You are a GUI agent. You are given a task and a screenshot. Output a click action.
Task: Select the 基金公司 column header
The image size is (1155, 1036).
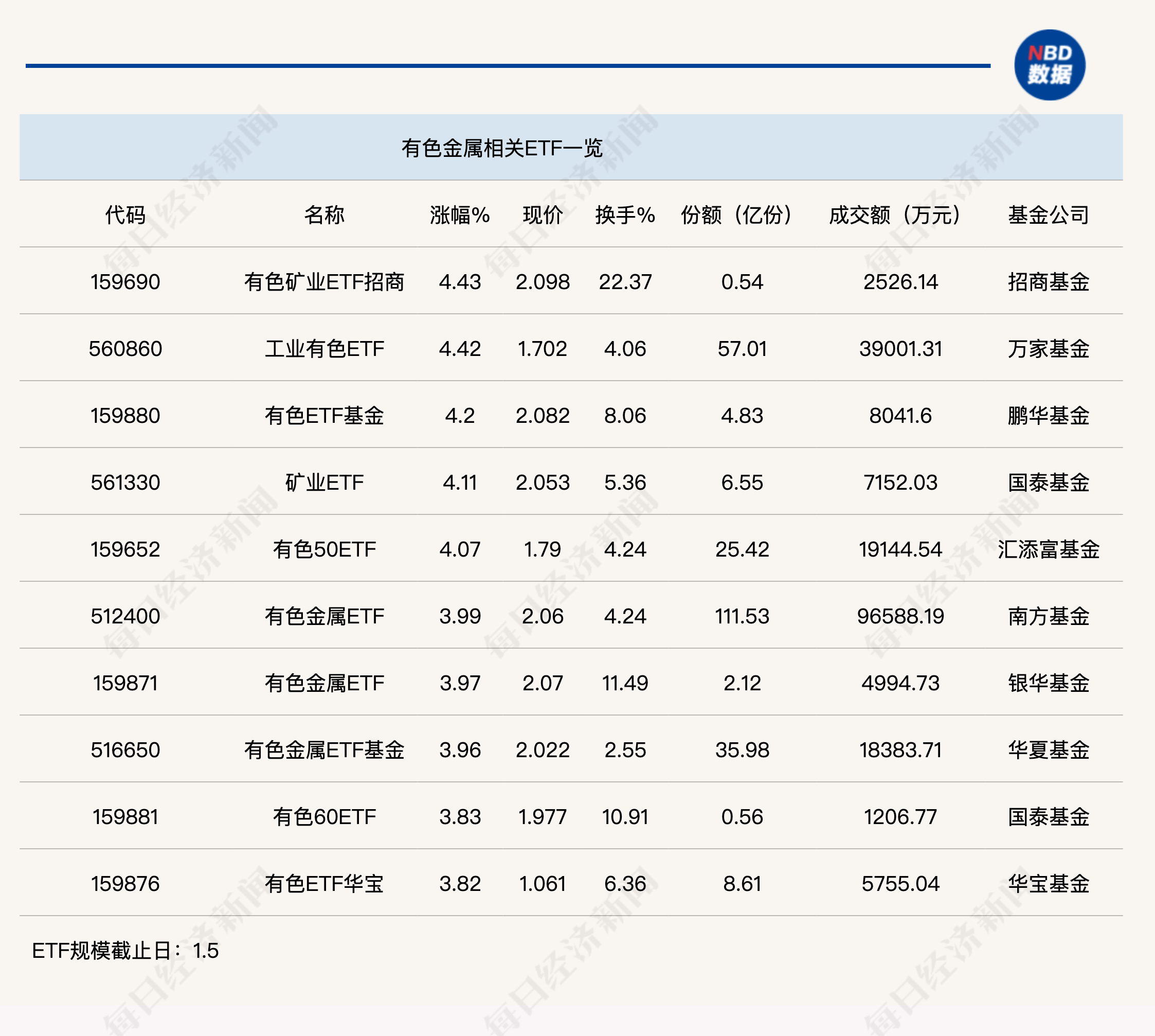pyautogui.click(x=1048, y=215)
